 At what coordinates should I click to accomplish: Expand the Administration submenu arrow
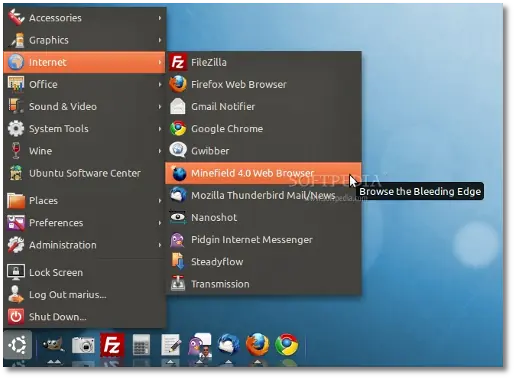click(x=160, y=245)
